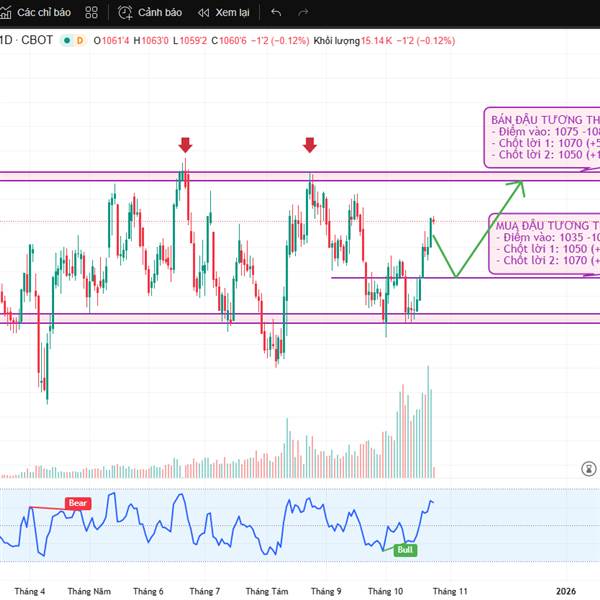Click the Tháng 10 time axis label

click(x=385, y=591)
